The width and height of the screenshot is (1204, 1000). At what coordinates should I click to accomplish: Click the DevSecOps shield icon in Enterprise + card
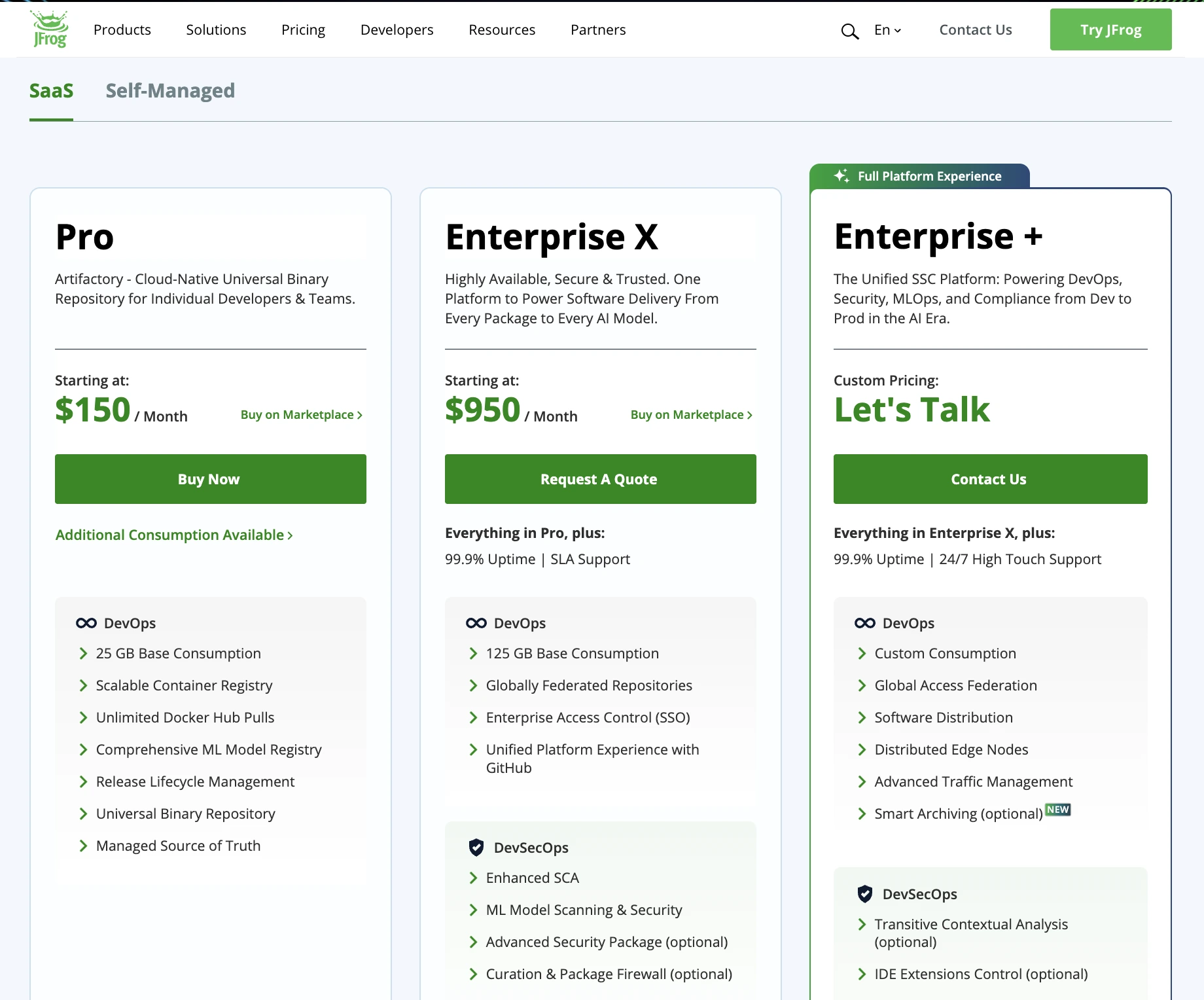(864, 894)
